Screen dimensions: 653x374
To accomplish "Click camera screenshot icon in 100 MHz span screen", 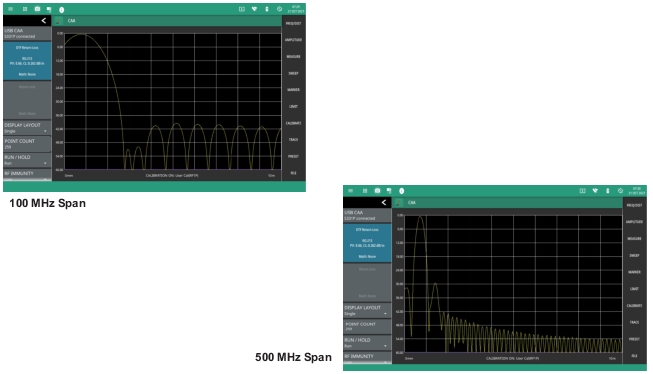I will (x=37, y=9).
